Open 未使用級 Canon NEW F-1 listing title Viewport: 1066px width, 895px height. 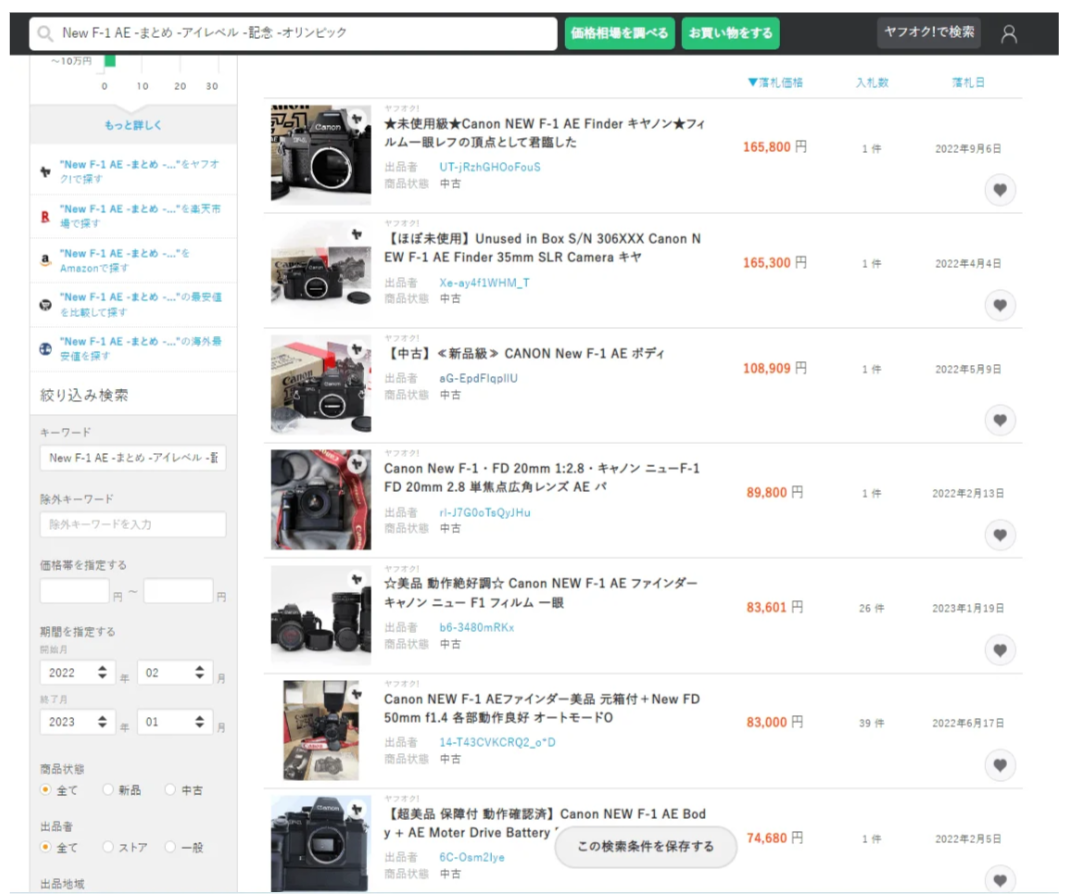(545, 133)
